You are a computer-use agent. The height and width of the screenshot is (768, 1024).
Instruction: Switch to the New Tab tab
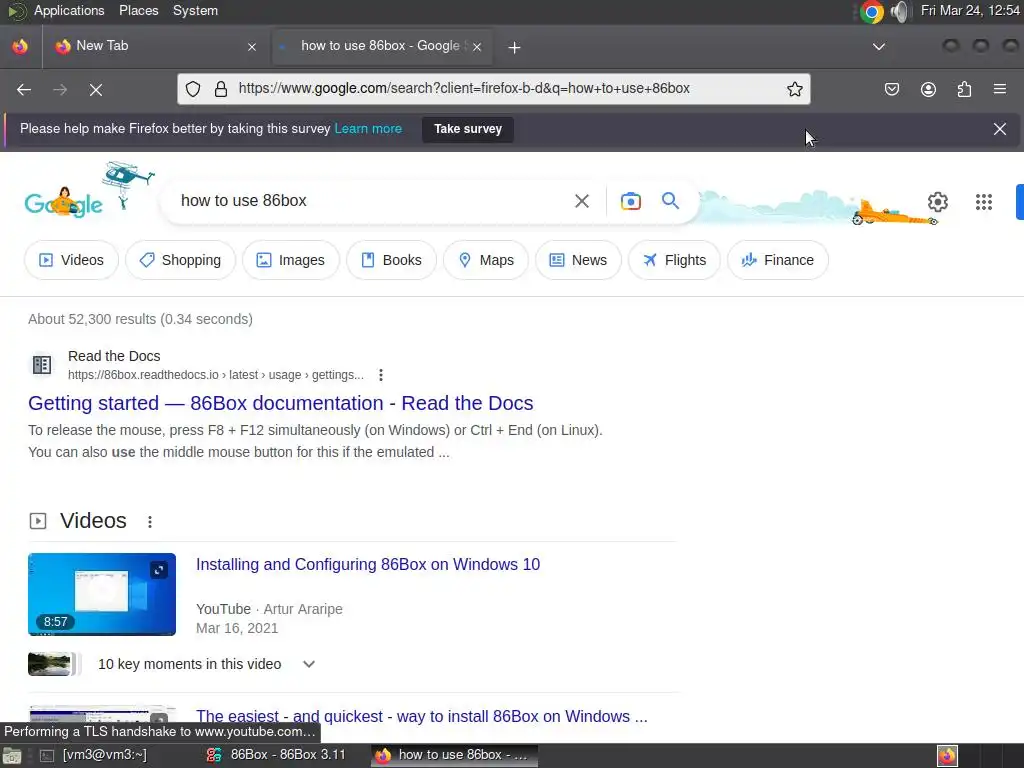point(155,46)
